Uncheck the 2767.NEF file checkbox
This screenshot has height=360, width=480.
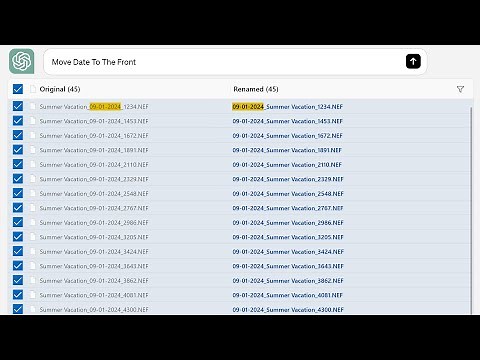pyautogui.click(x=18, y=208)
